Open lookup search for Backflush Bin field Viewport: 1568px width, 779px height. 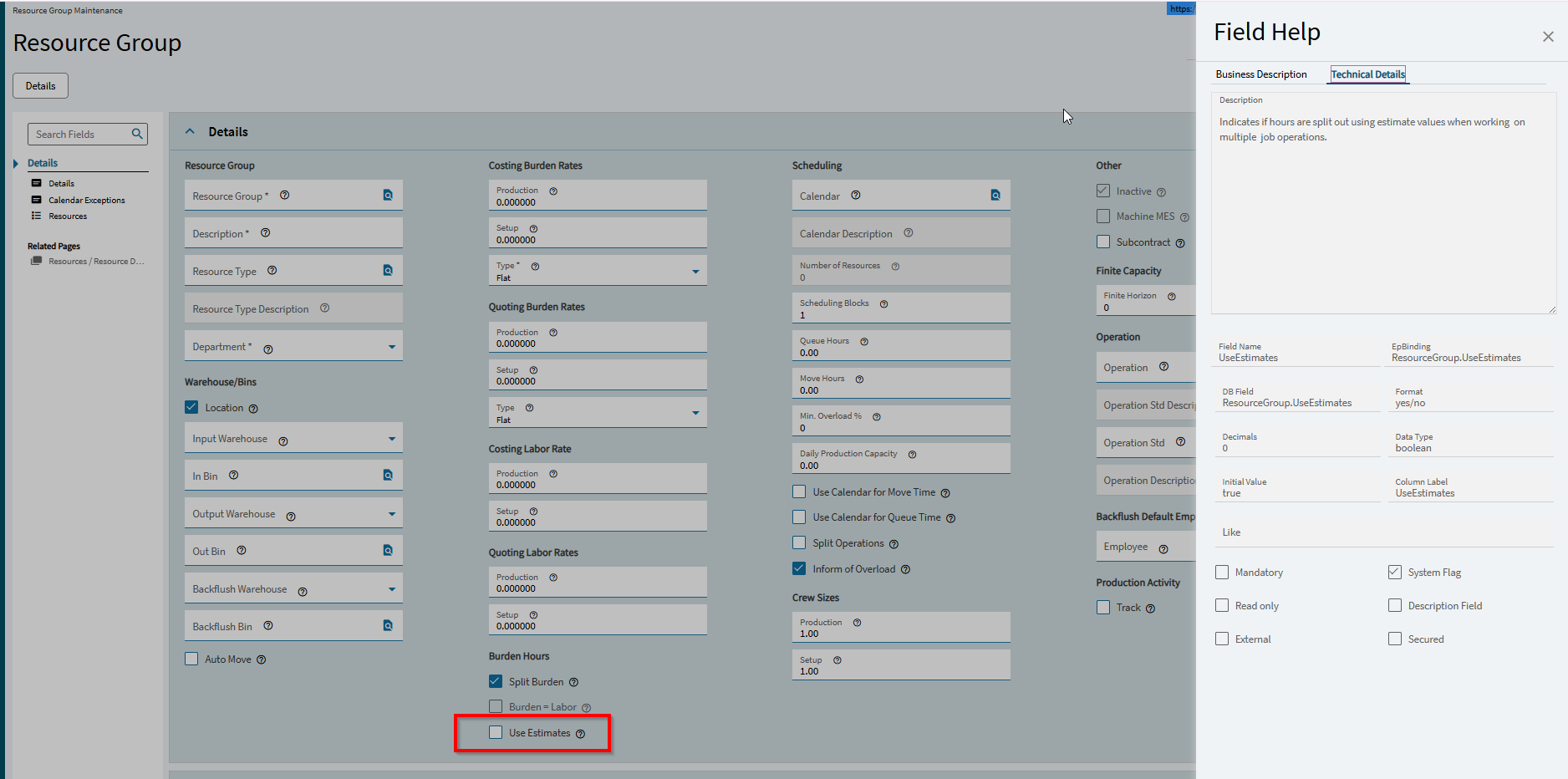(x=388, y=625)
